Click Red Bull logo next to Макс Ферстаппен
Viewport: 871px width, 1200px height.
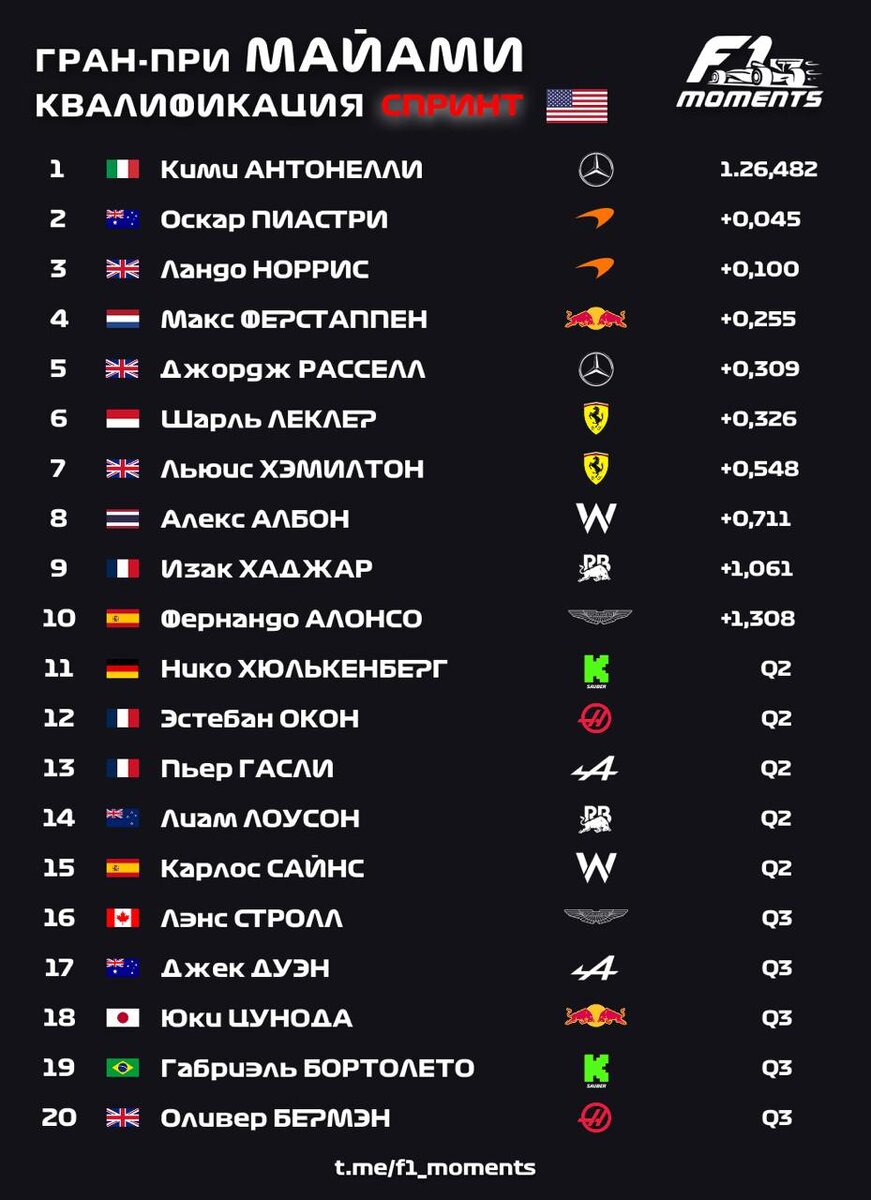[x=596, y=318]
